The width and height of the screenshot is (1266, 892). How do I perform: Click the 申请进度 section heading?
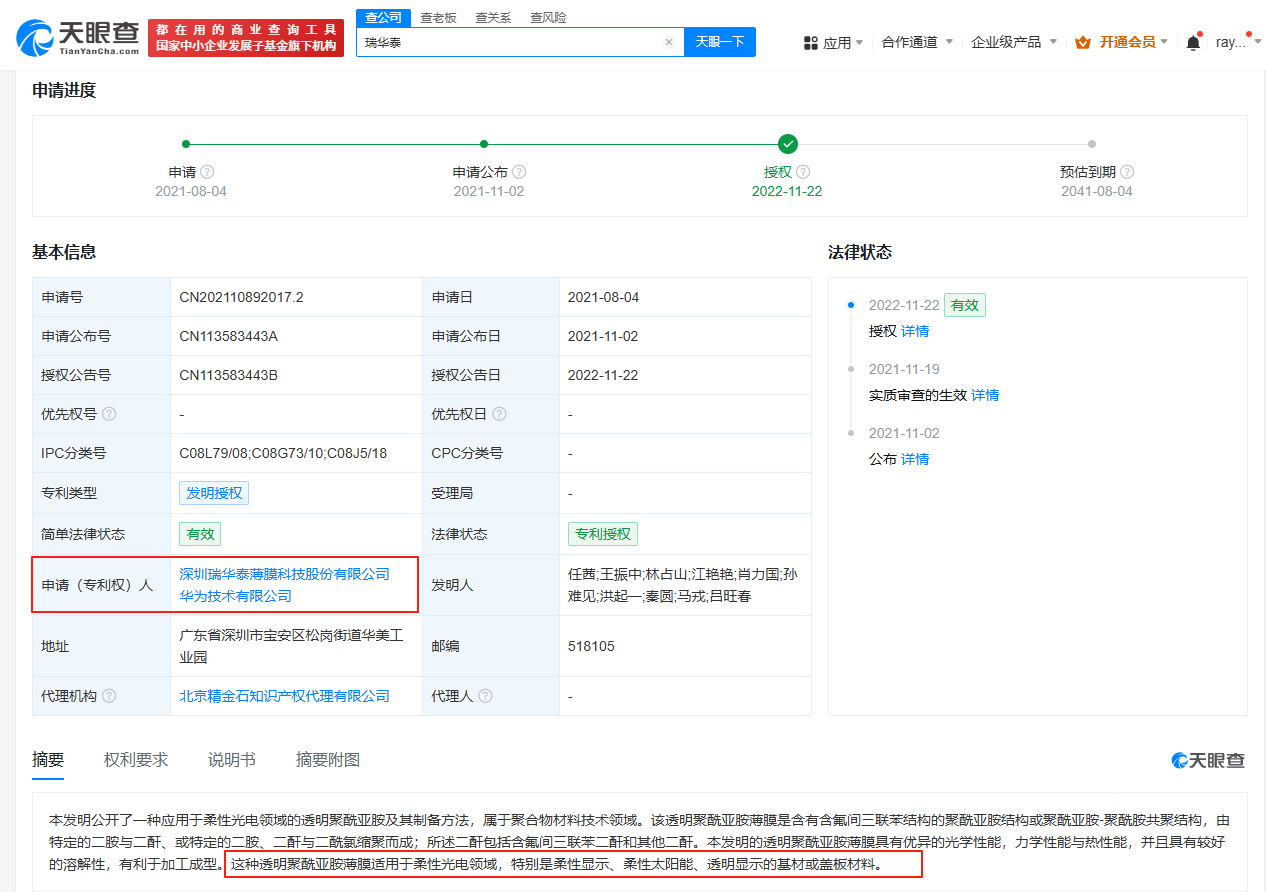[64, 91]
